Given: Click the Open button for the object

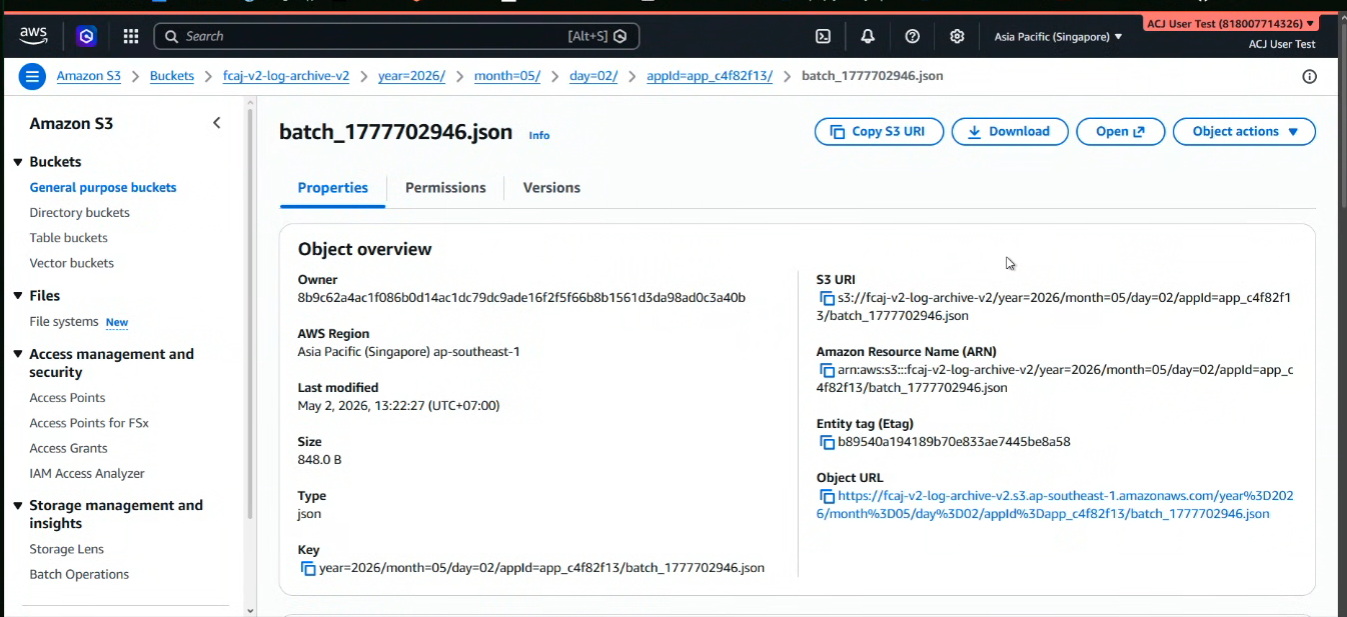Looking at the screenshot, I should click(x=1120, y=132).
